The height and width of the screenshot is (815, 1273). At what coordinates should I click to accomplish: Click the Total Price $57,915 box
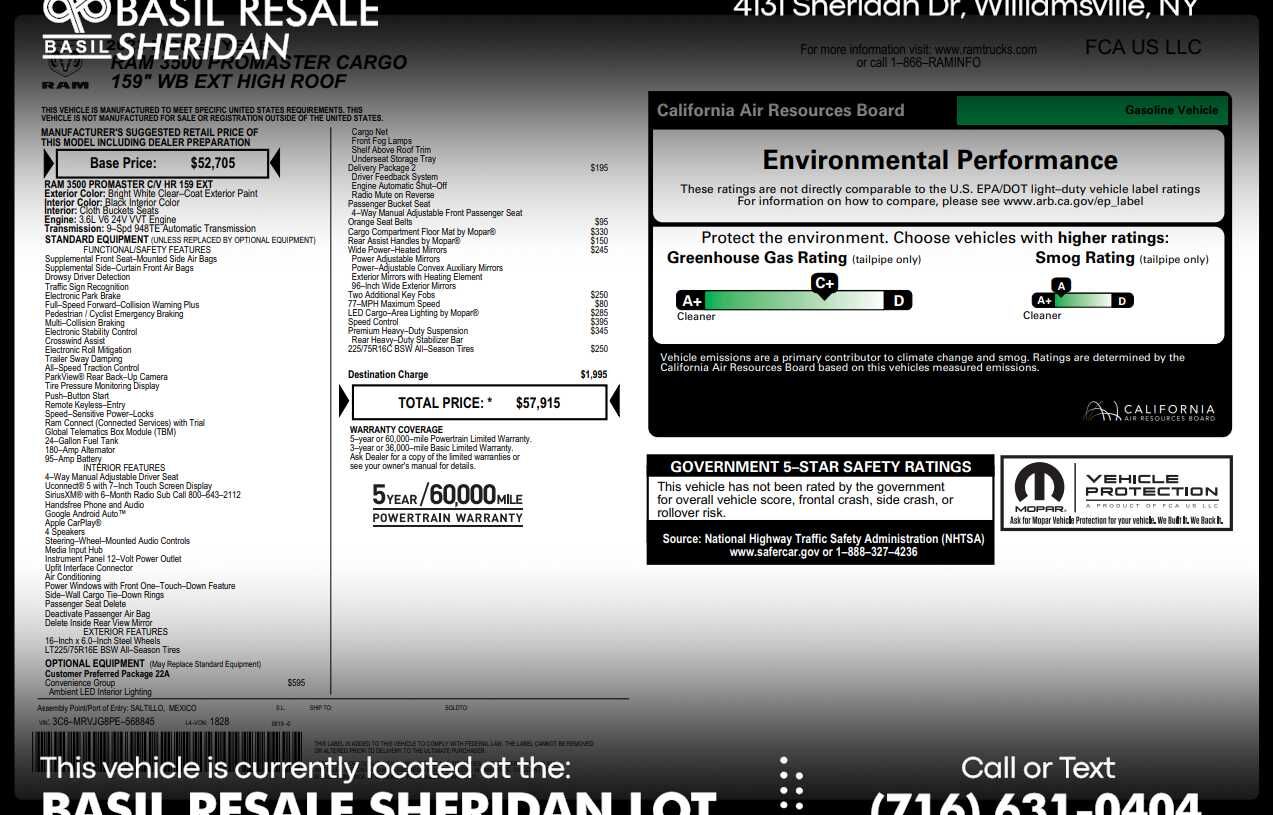click(479, 403)
